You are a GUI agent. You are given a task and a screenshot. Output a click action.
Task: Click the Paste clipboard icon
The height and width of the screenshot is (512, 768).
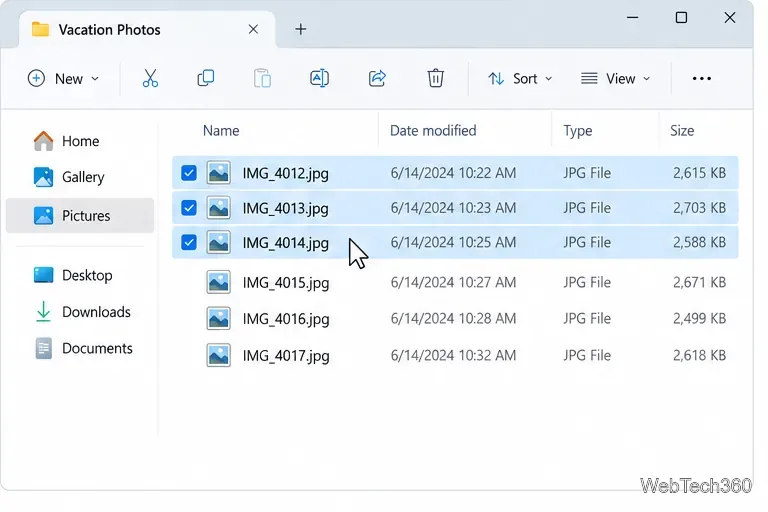(x=263, y=78)
